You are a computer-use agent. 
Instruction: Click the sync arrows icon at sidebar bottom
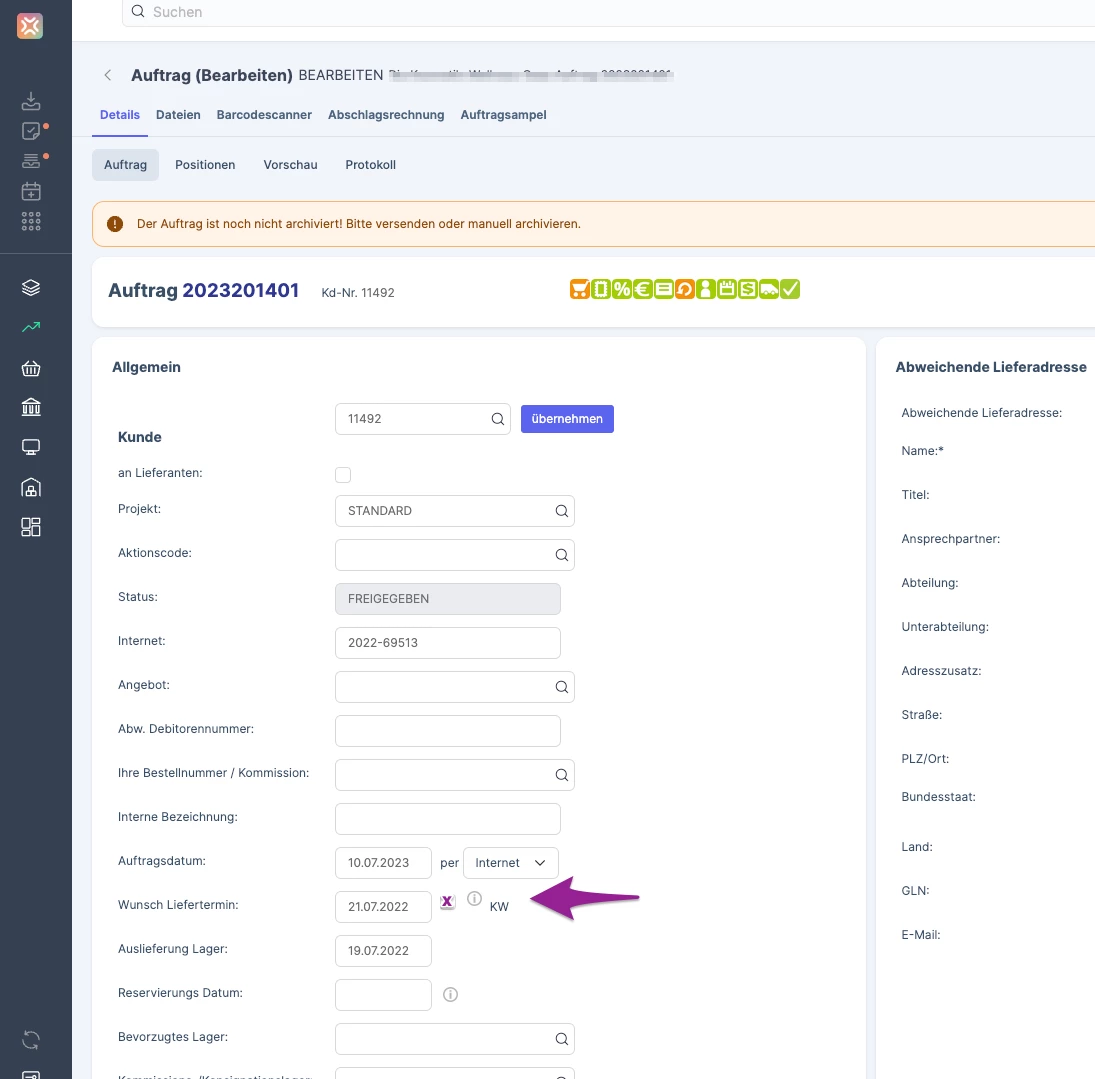[x=31, y=1040]
